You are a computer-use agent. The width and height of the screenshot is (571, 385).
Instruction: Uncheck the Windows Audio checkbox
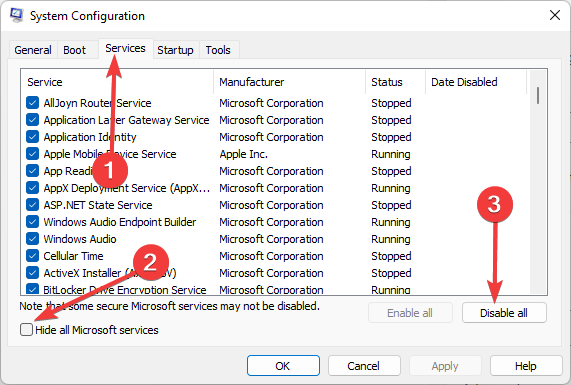click(32, 239)
